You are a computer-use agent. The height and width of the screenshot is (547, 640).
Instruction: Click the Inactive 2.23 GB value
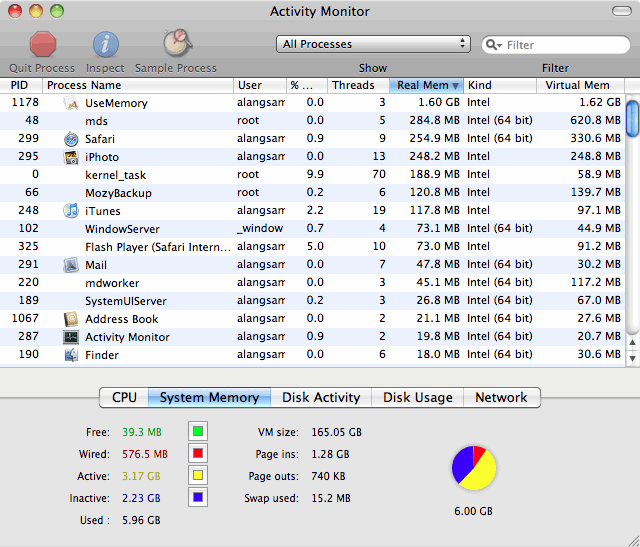coord(141,498)
